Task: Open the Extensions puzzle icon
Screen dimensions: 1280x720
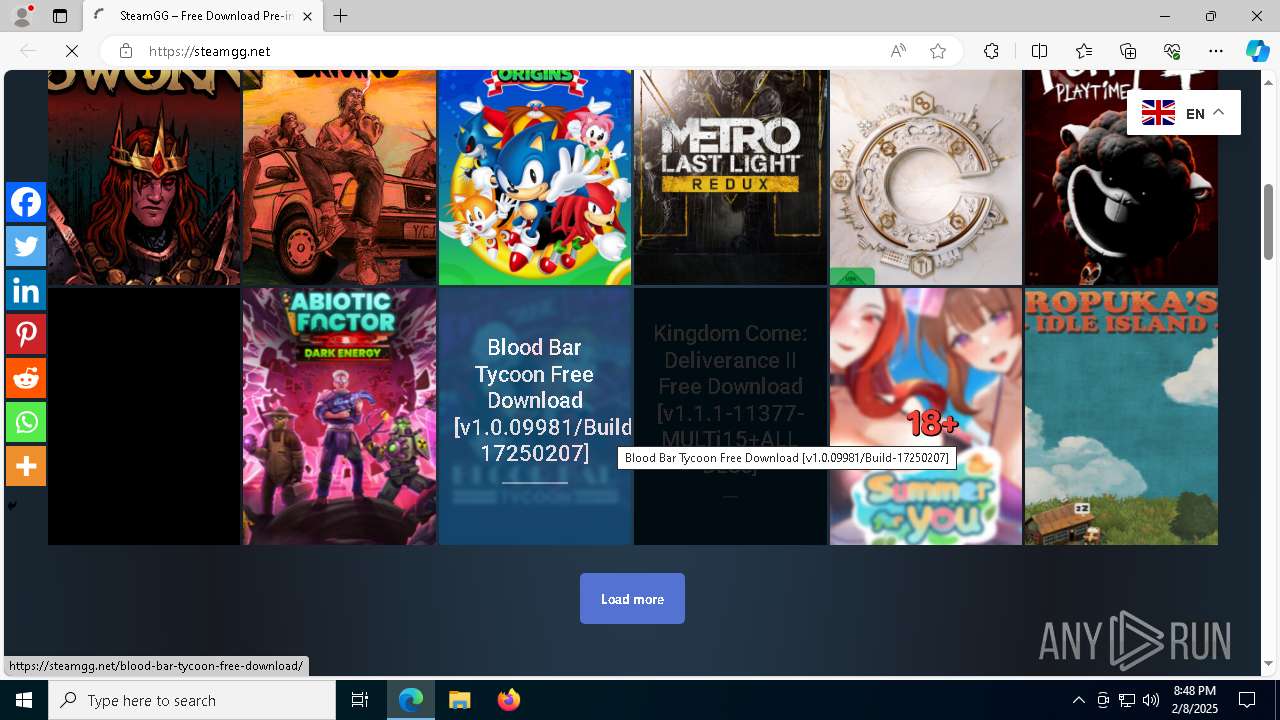Action: [991, 51]
